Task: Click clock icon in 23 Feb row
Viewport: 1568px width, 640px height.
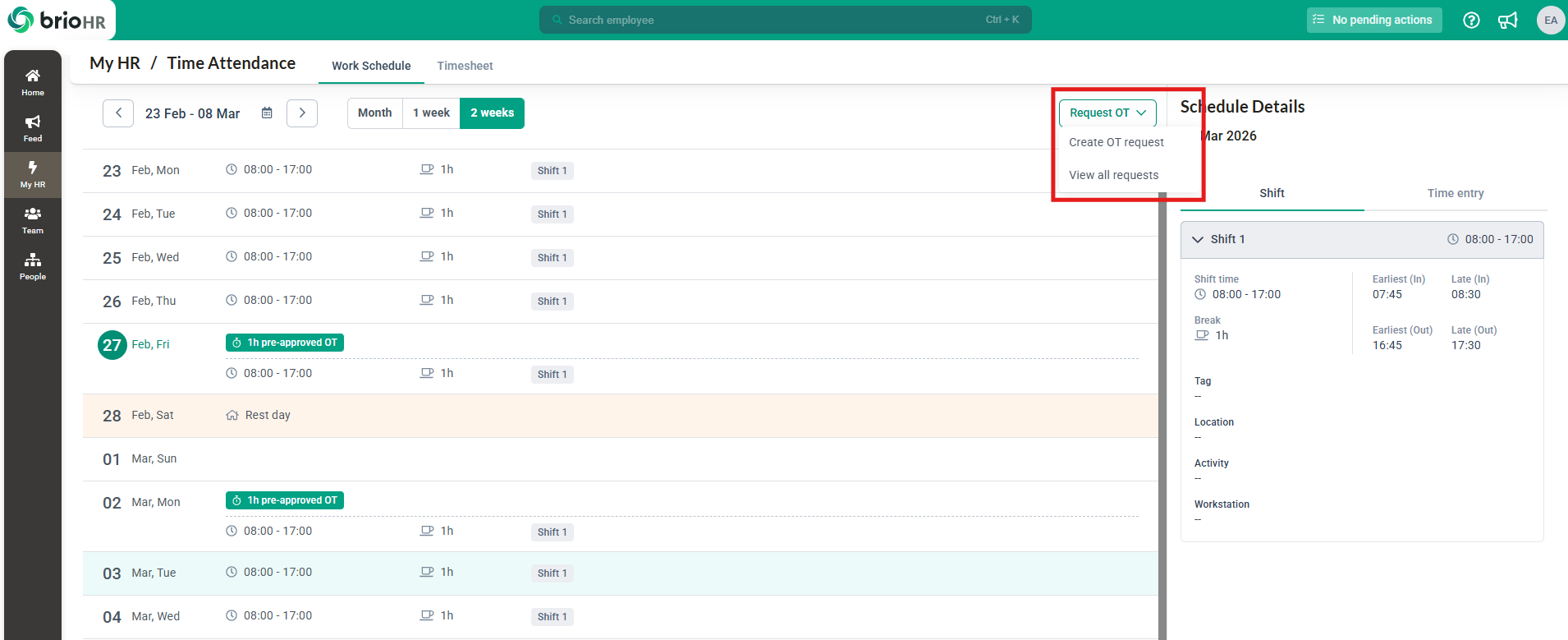Action: 232,169
